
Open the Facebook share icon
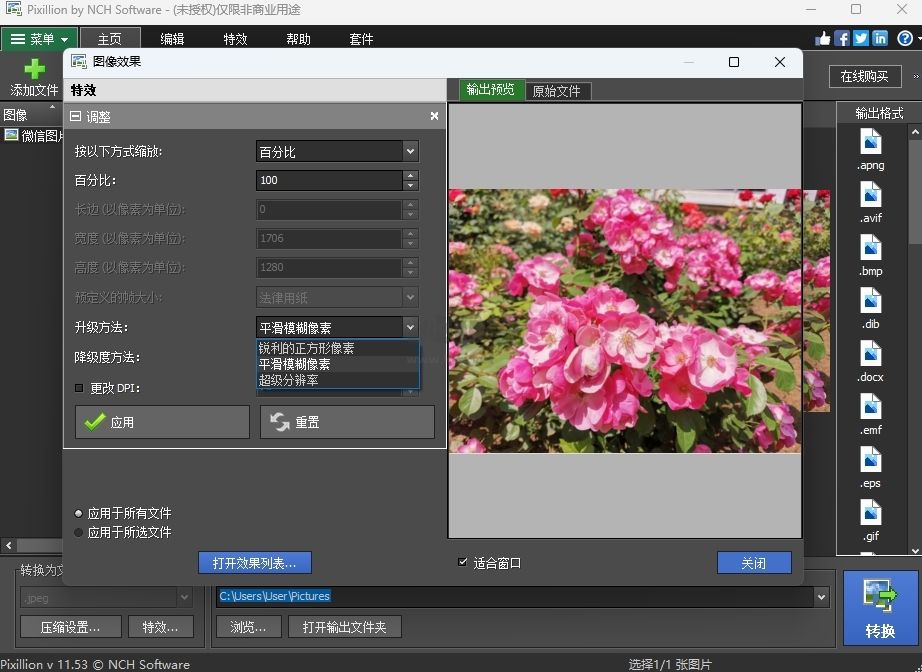click(x=842, y=38)
